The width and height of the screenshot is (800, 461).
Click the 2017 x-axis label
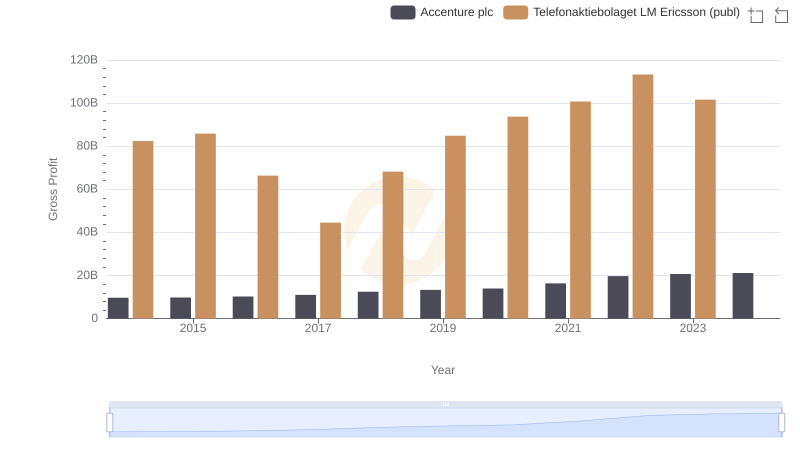318,328
